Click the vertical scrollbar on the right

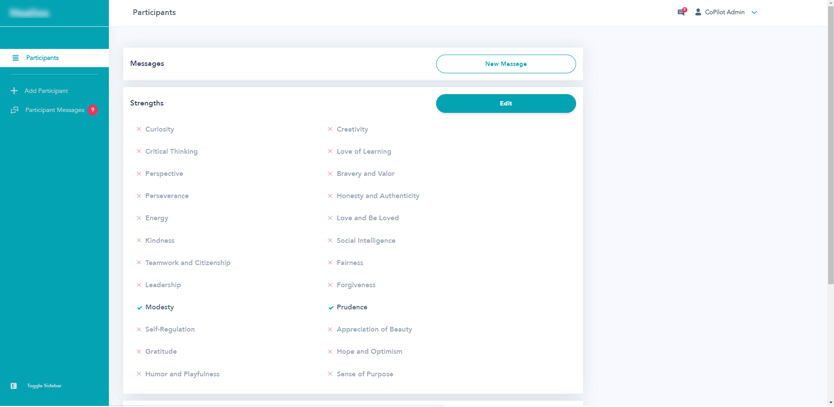830,200
